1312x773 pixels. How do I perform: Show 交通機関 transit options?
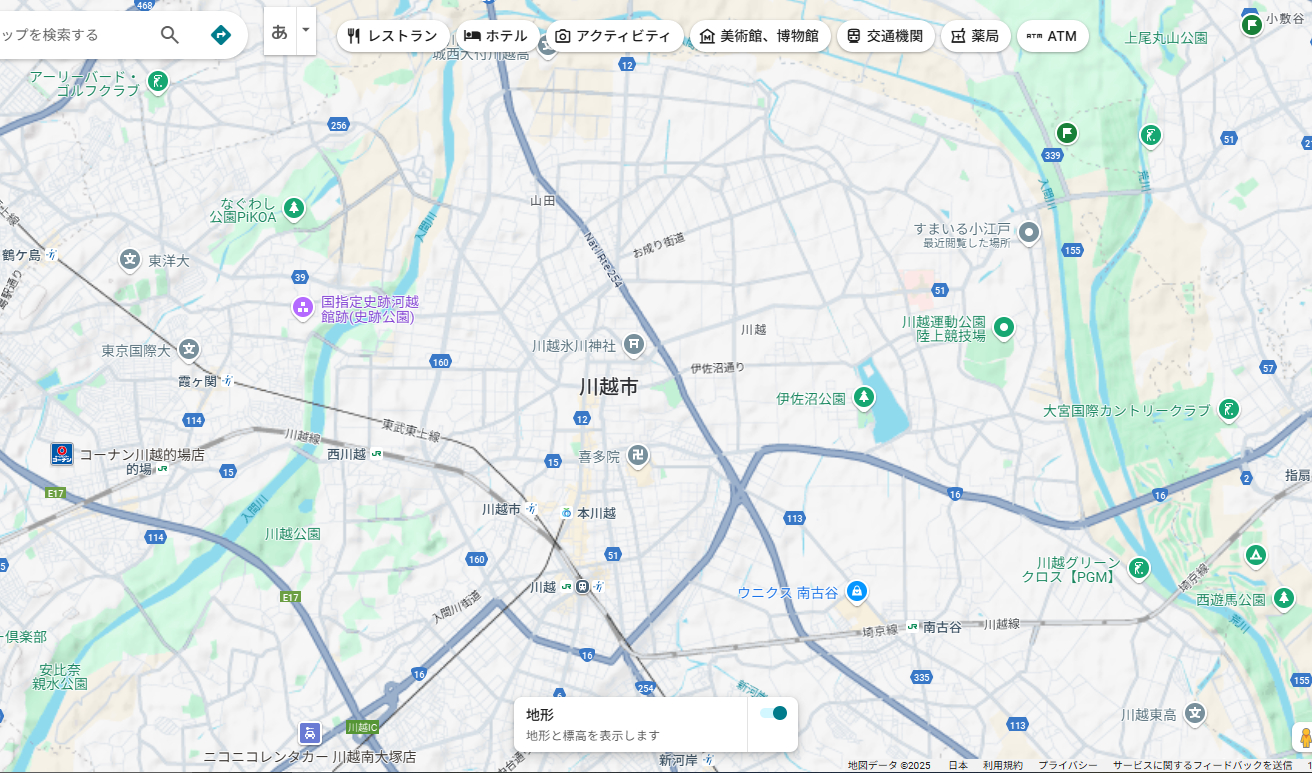coord(885,36)
